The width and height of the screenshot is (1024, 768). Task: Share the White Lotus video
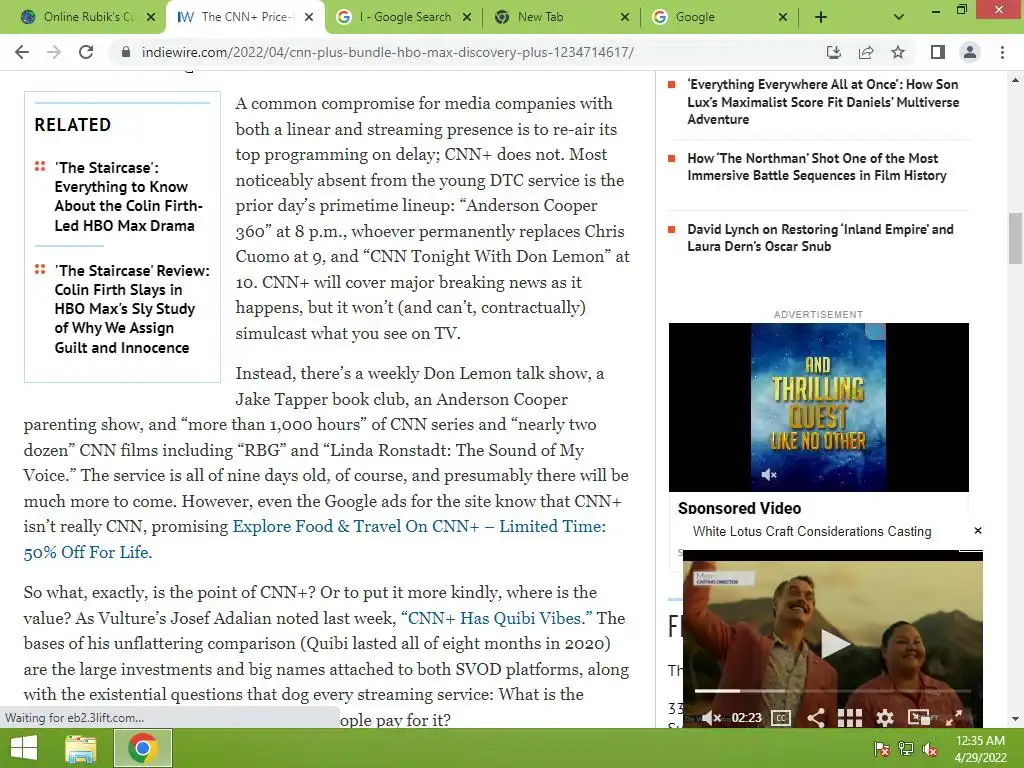point(815,718)
